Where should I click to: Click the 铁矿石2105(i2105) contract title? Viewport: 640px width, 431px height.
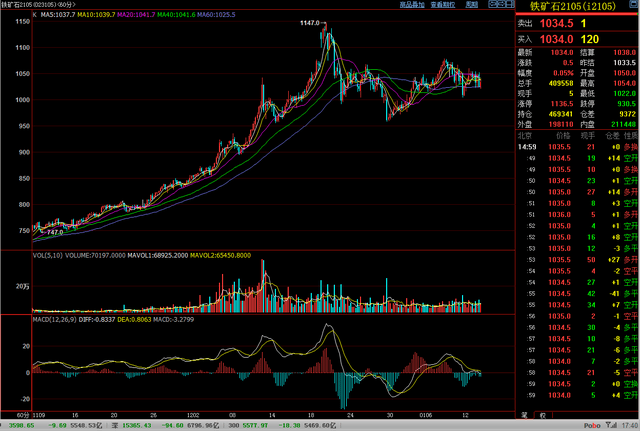(x=573, y=6)
